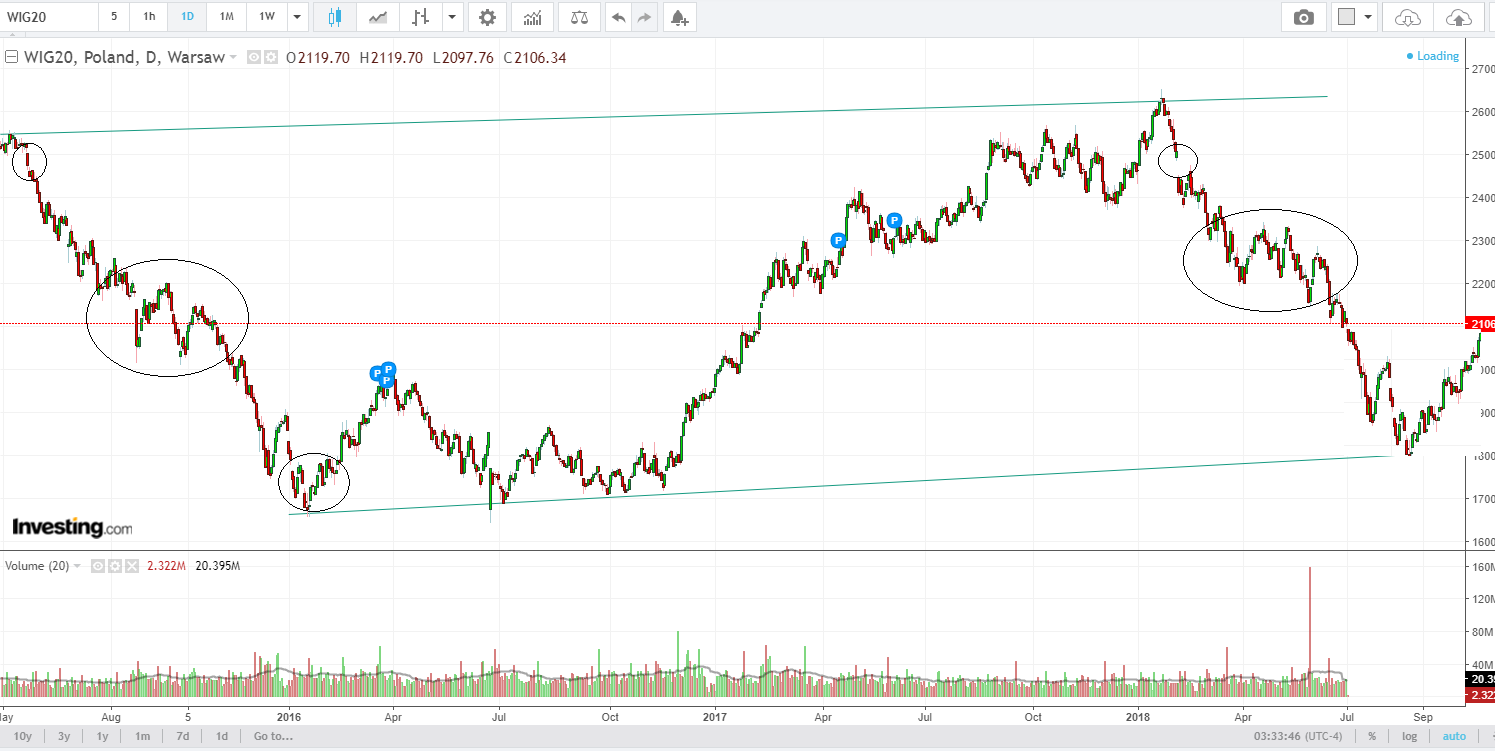The image size is (1495, 751).
Task: Toggle auto scale on the price axis
Action: 1454,736
